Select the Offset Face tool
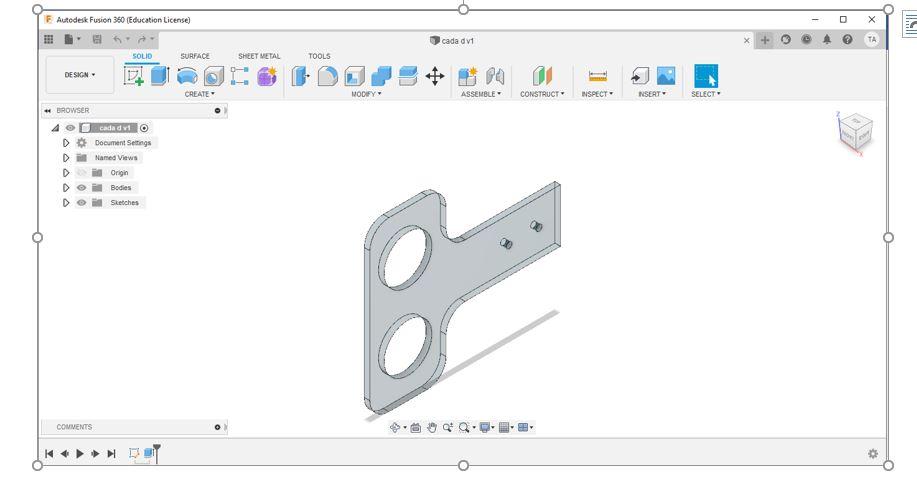The height and width of the screenshot is (480, 917). click(408, 76)
